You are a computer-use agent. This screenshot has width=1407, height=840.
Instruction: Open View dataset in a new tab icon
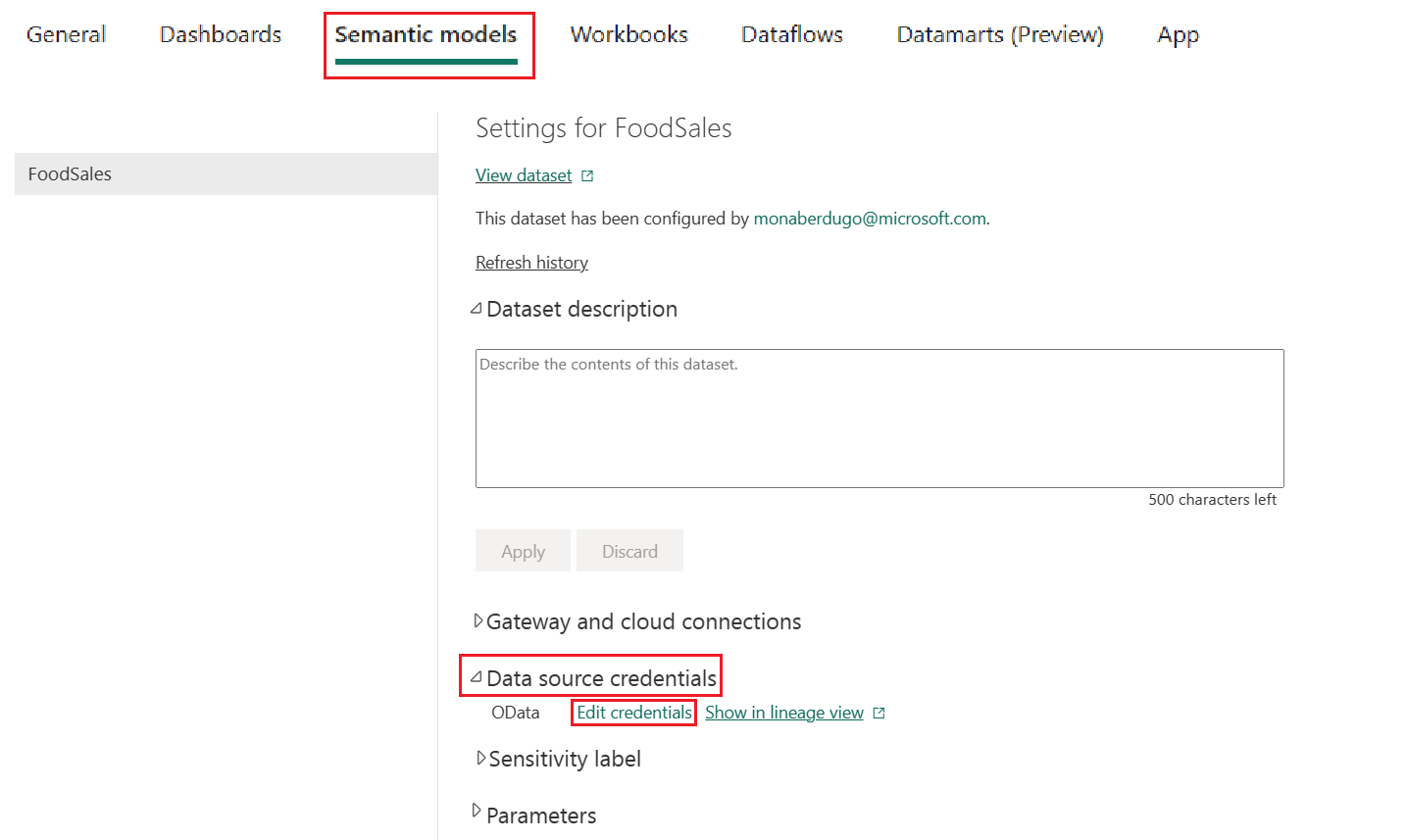coord(587,173)
